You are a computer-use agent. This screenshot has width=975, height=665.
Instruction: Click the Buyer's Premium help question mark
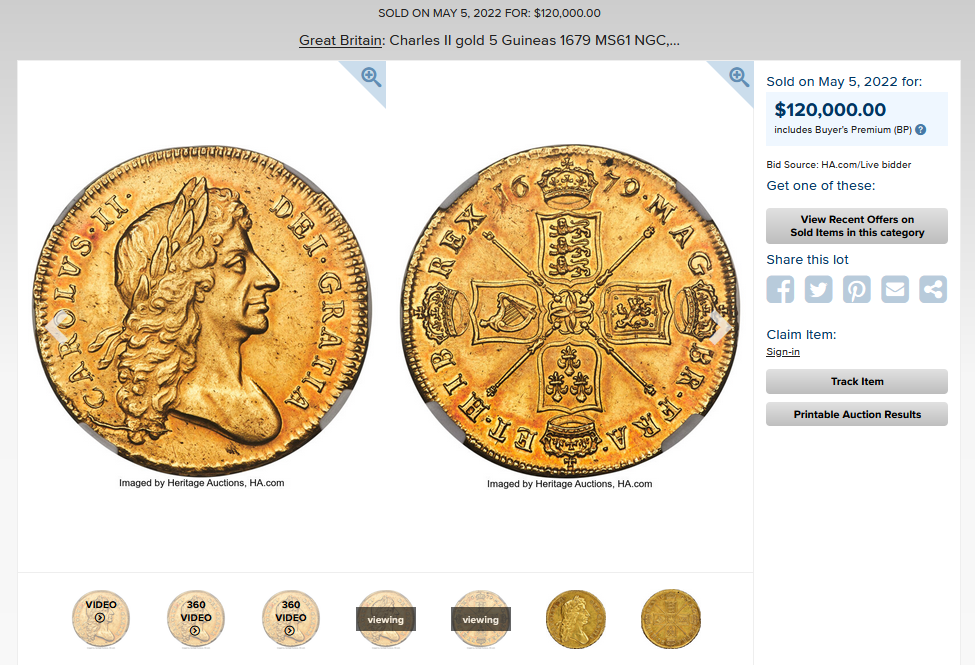921,129
